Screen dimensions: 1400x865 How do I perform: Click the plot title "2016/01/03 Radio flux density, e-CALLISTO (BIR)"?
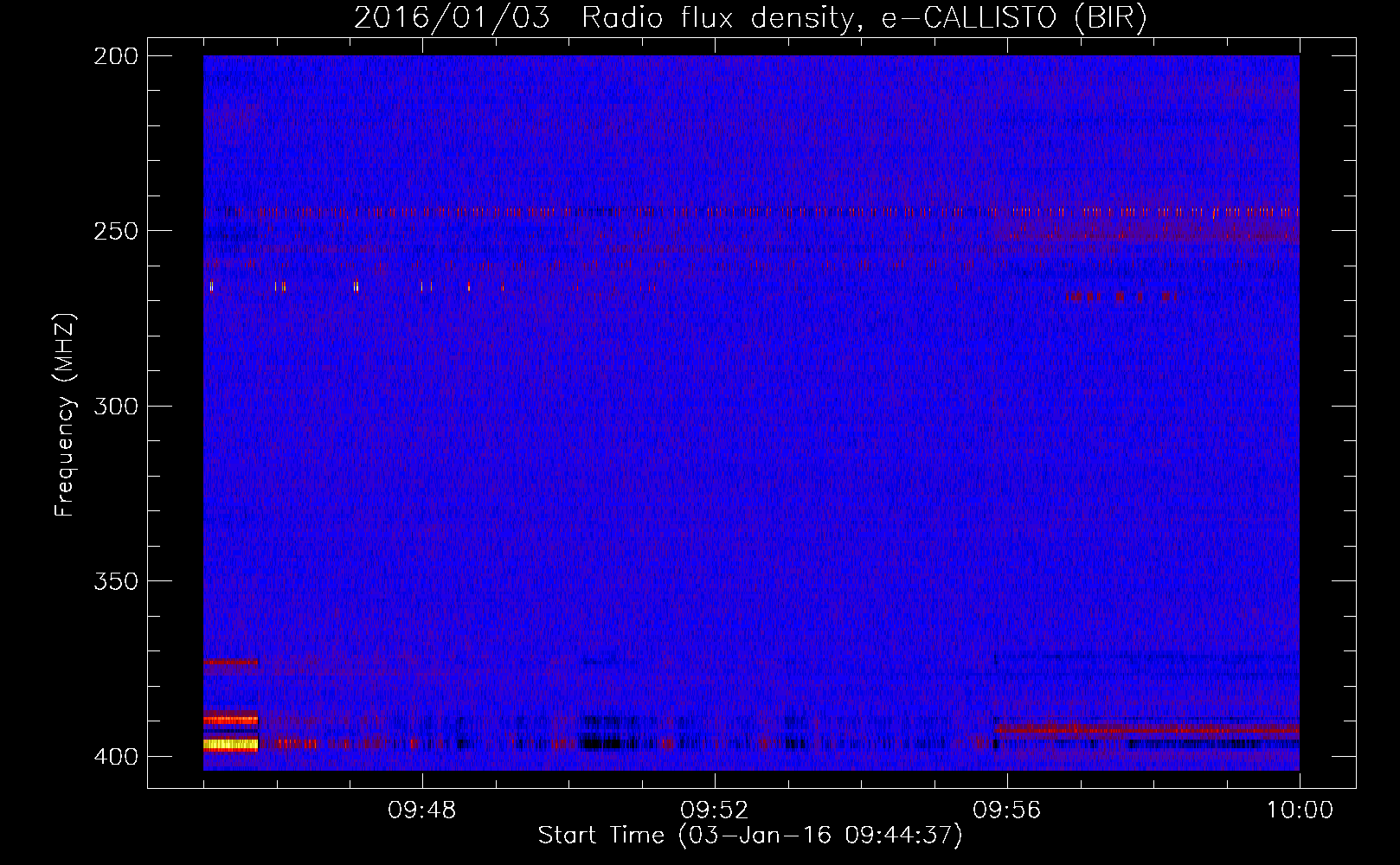(750, 17)
